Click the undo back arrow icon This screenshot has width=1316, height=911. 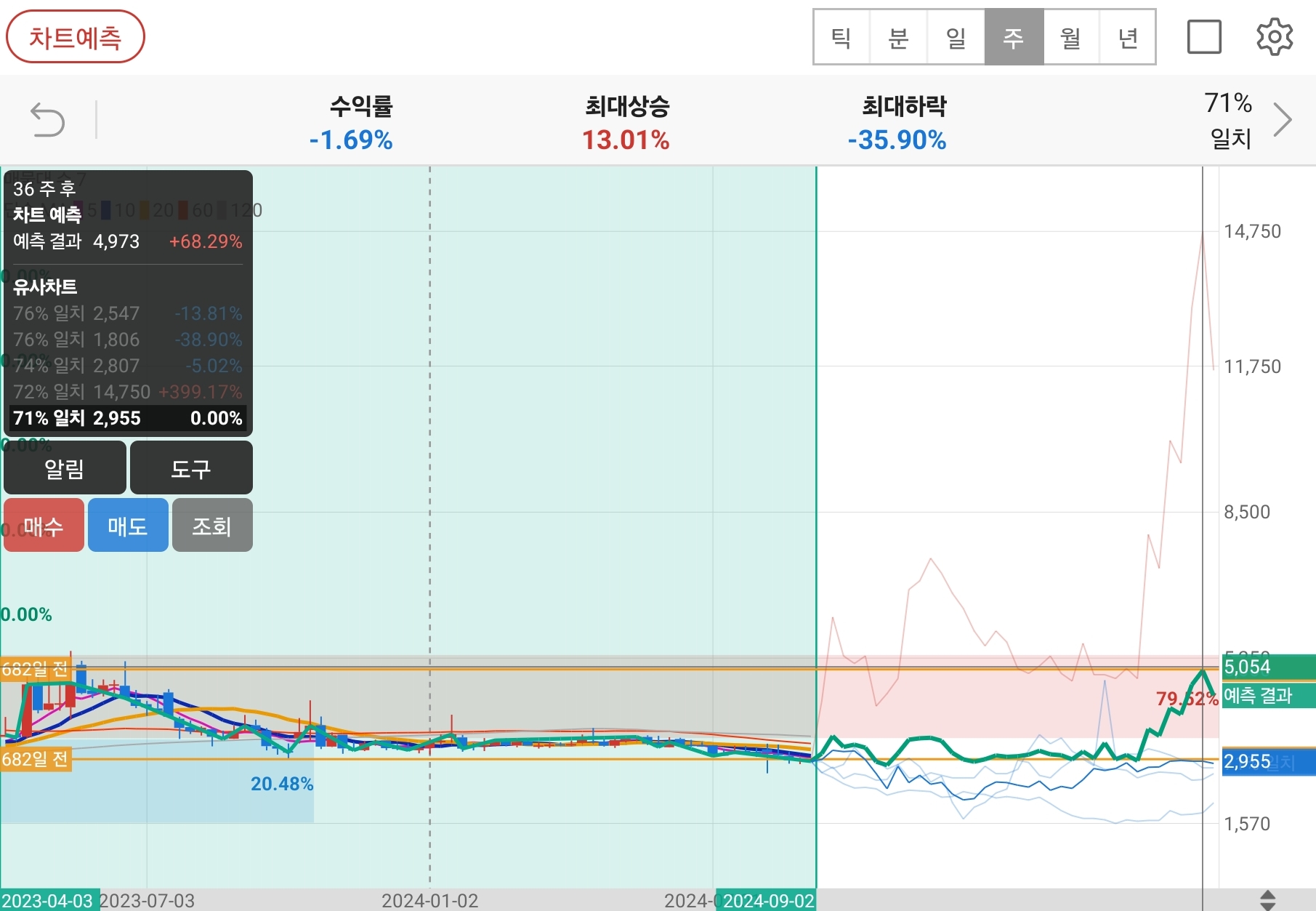point(48,120)
